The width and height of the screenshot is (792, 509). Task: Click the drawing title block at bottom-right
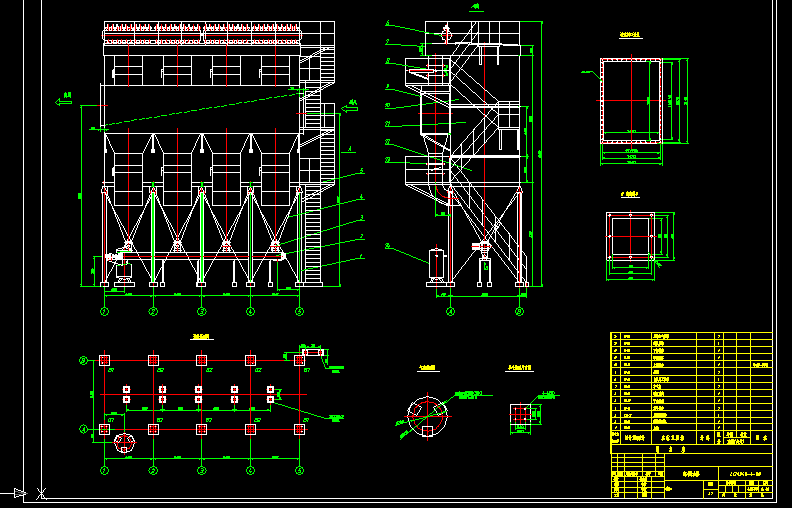tap(690, 475)
